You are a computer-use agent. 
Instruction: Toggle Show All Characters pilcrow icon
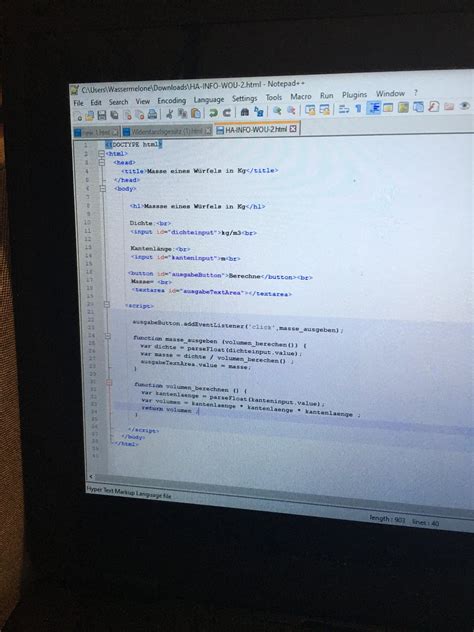coord(358,108)
